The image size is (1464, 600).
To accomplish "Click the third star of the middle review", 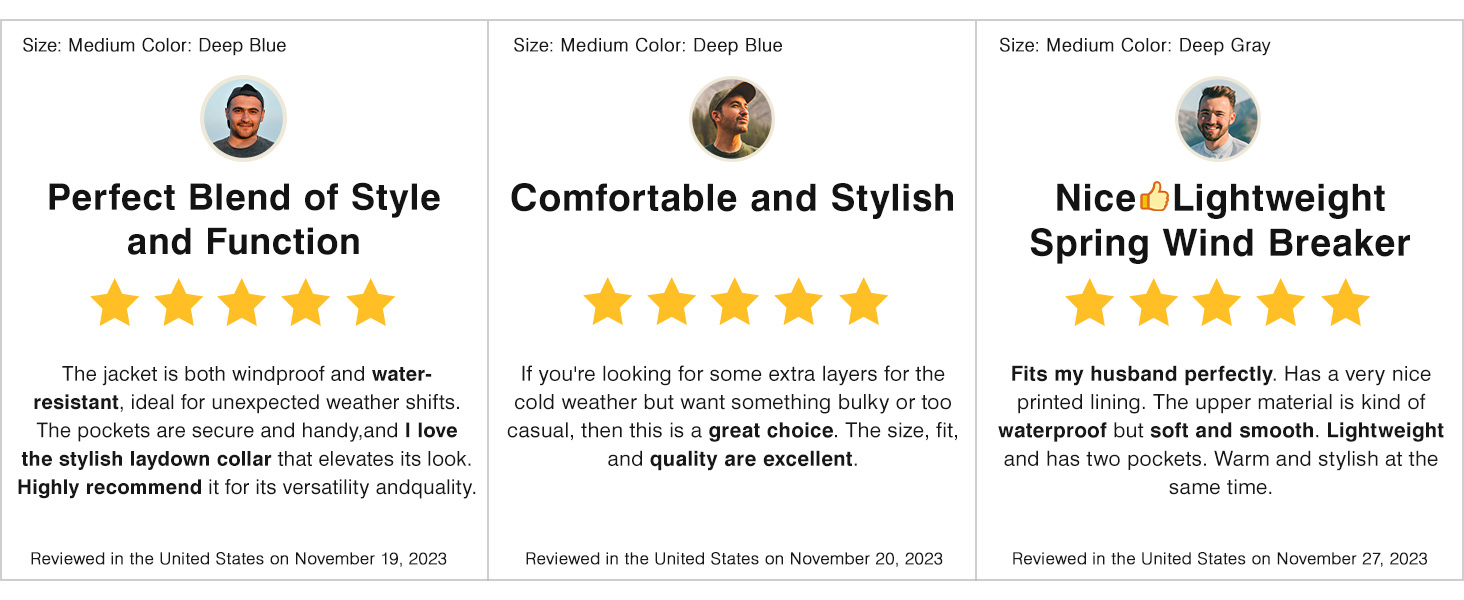I will [x=735, y=302].
